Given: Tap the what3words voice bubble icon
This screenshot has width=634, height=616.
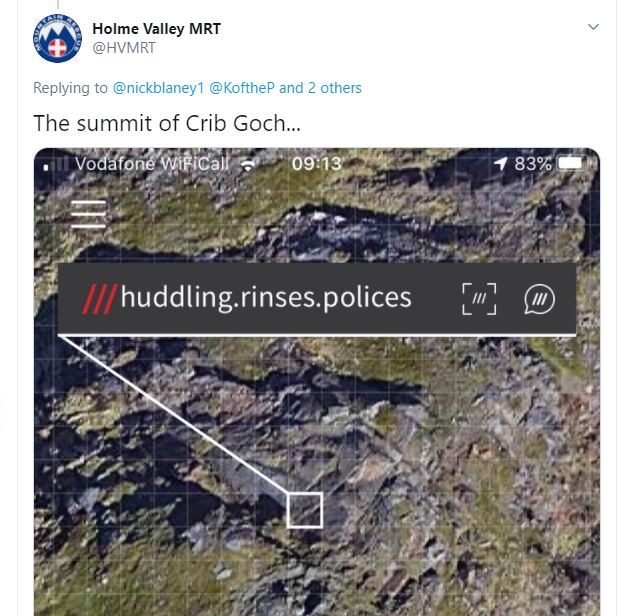Looking at the screenshot, I should pos(539,299).
